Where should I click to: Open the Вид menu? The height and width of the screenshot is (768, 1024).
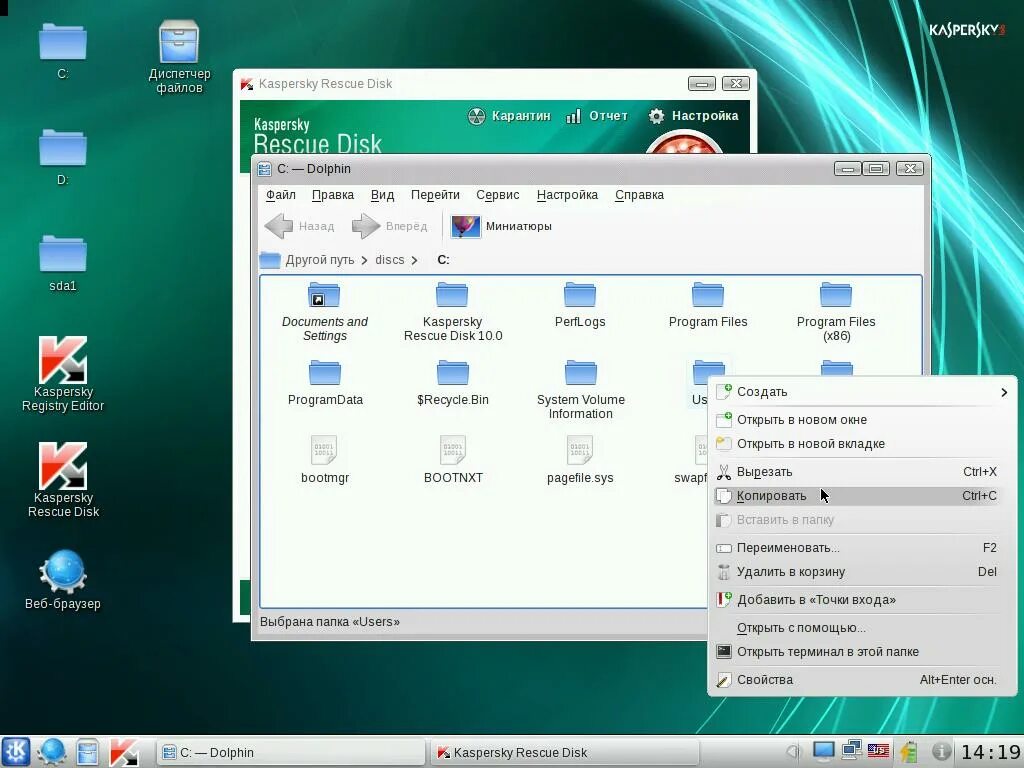pos(382,195)
